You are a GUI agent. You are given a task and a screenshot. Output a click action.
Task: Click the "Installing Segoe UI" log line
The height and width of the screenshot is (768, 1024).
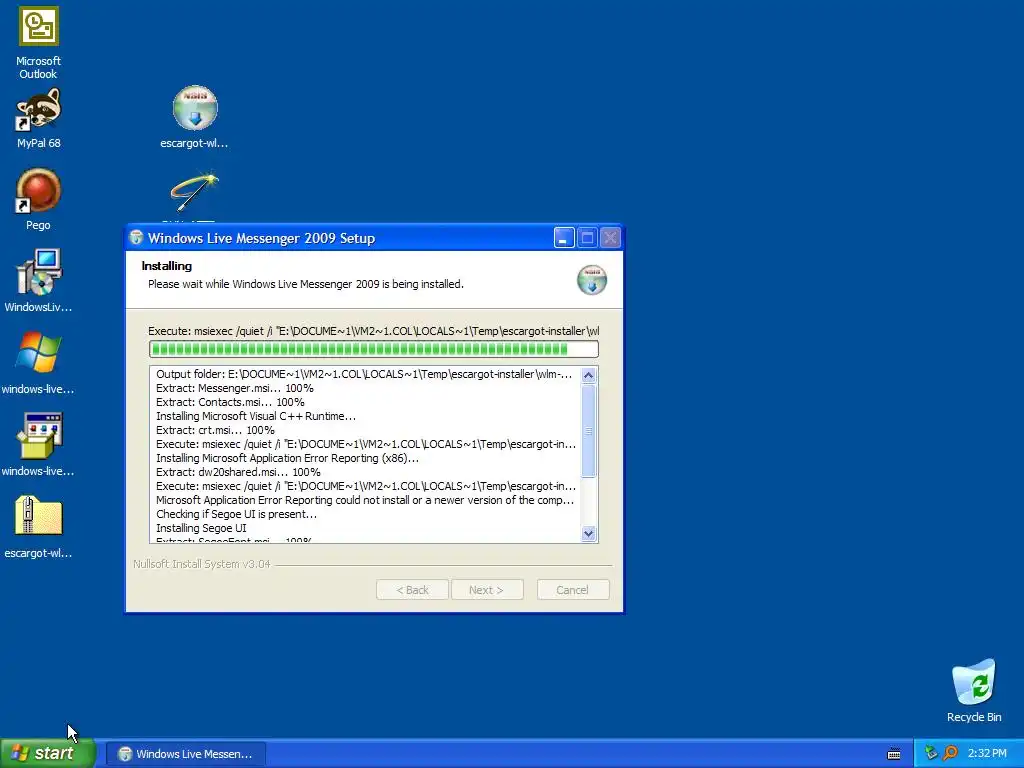coord(201,528)
